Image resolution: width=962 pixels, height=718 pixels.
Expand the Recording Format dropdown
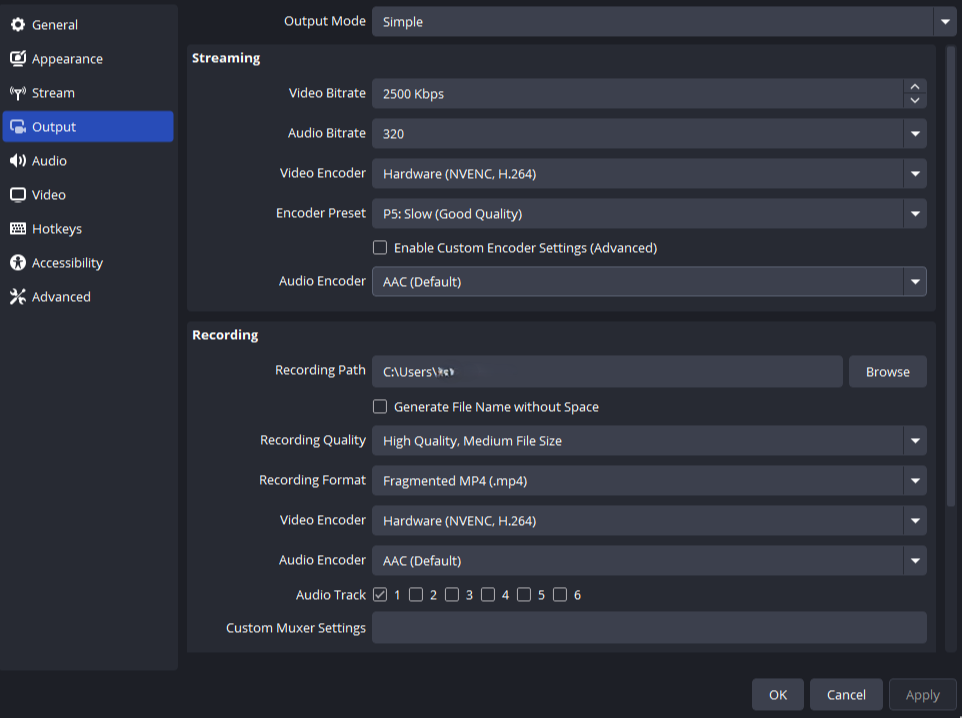click(914, 481)
